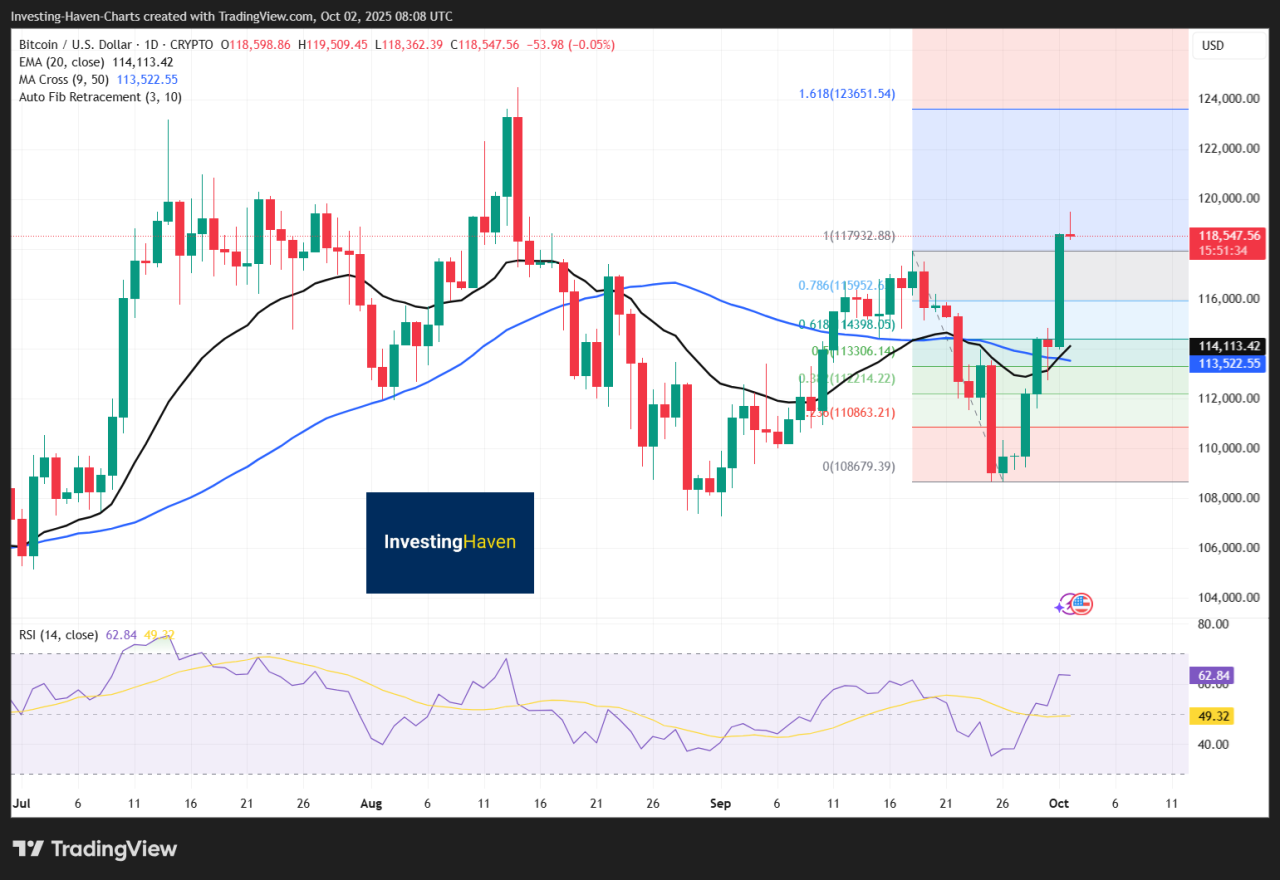Select the RSI (14, close) legend label
Viewport: 1280px width, 880px height.
pos(59,634)
